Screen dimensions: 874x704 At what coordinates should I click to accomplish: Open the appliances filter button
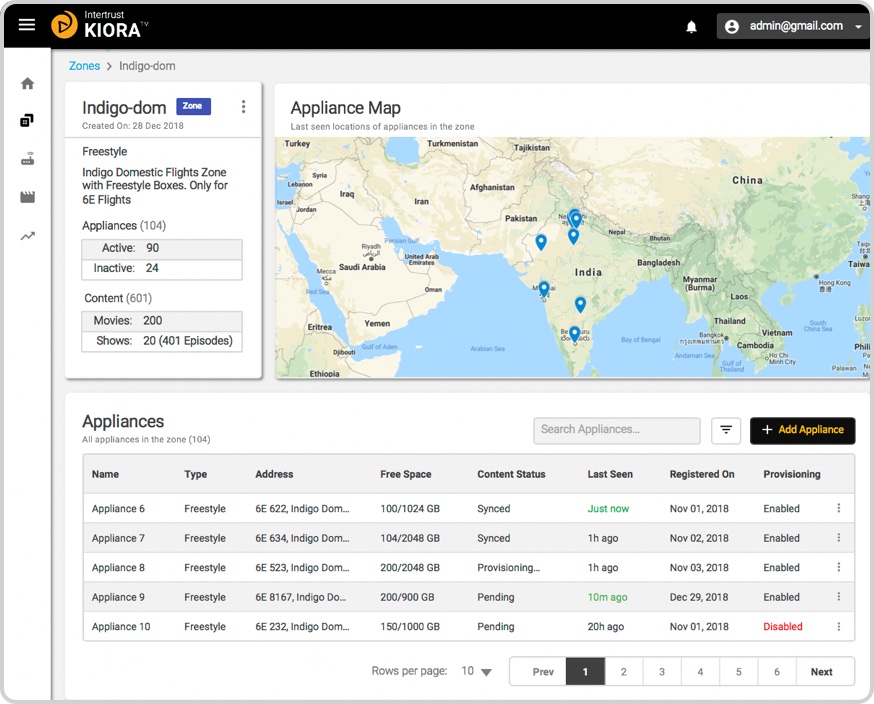coord(726,430)
